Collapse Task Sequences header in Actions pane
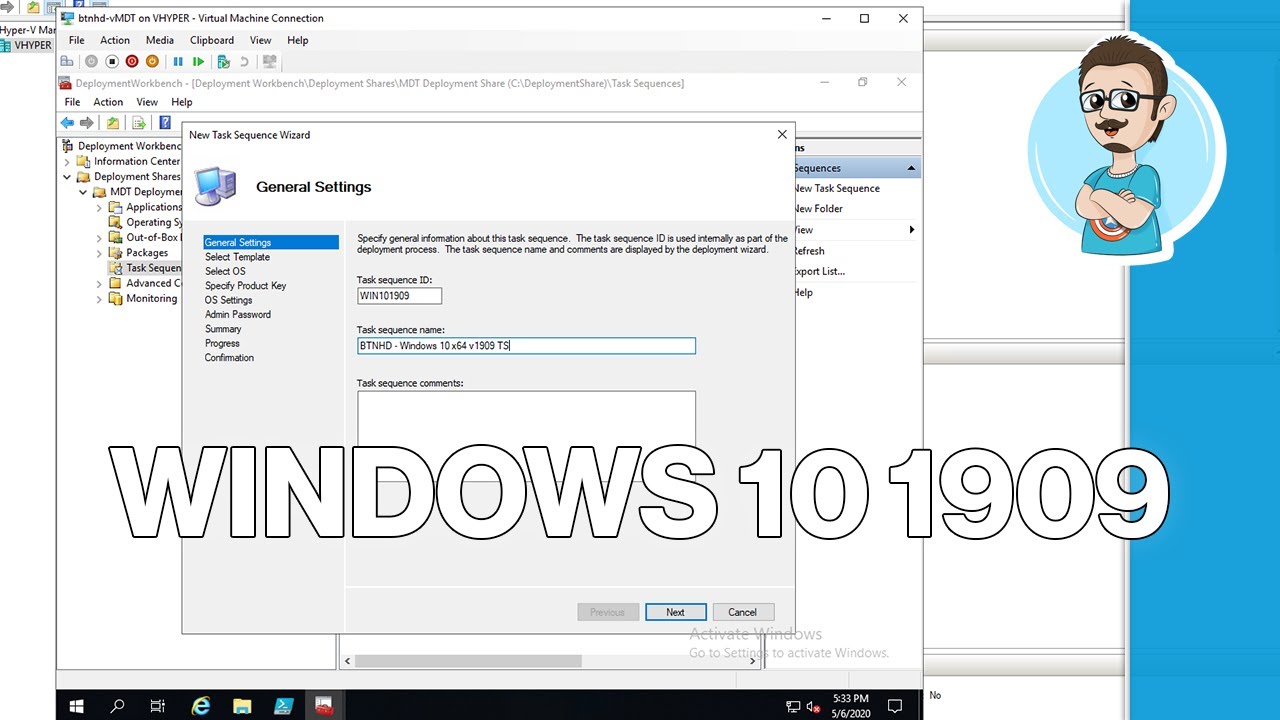Viewport: 1280px width, 720px height. pos(911,168)
